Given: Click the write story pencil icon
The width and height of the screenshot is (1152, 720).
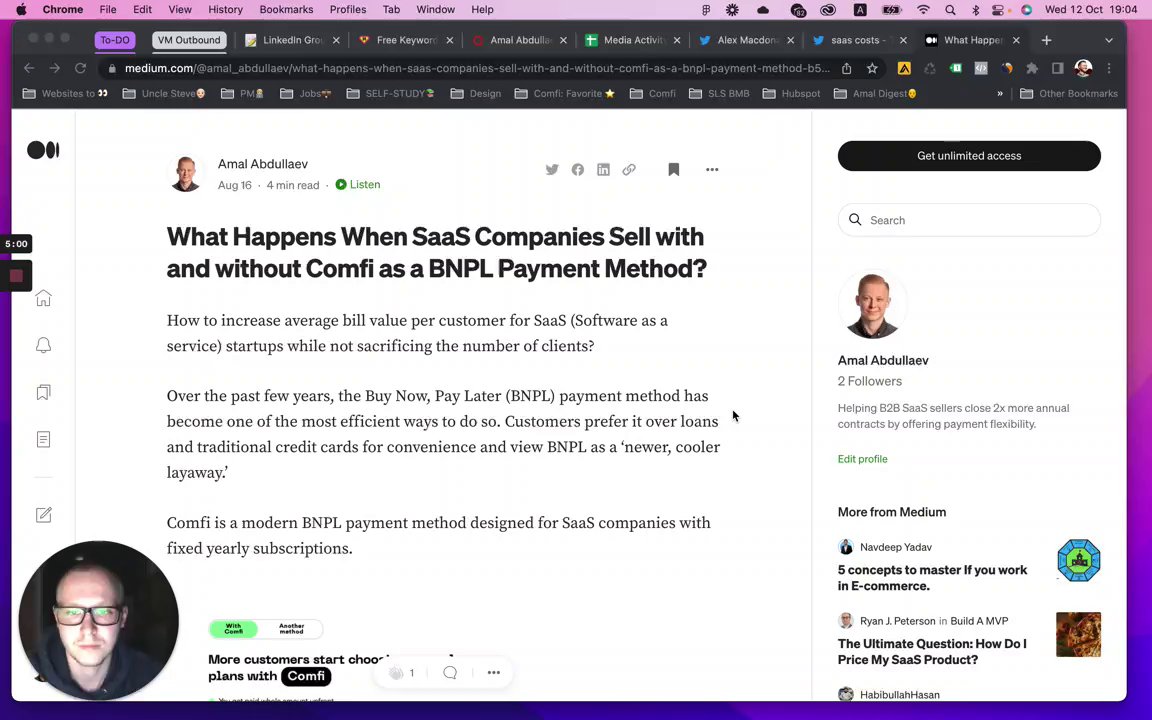Looking at the screenshot, I should tap(43, 514).
